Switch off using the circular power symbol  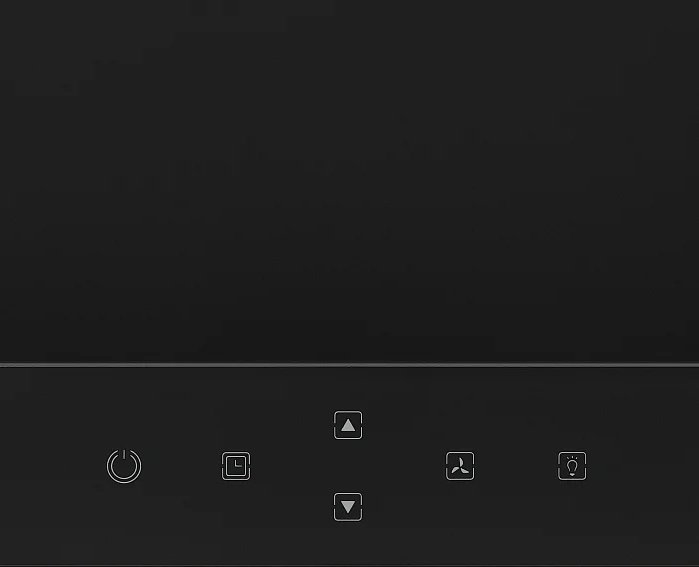124,466
